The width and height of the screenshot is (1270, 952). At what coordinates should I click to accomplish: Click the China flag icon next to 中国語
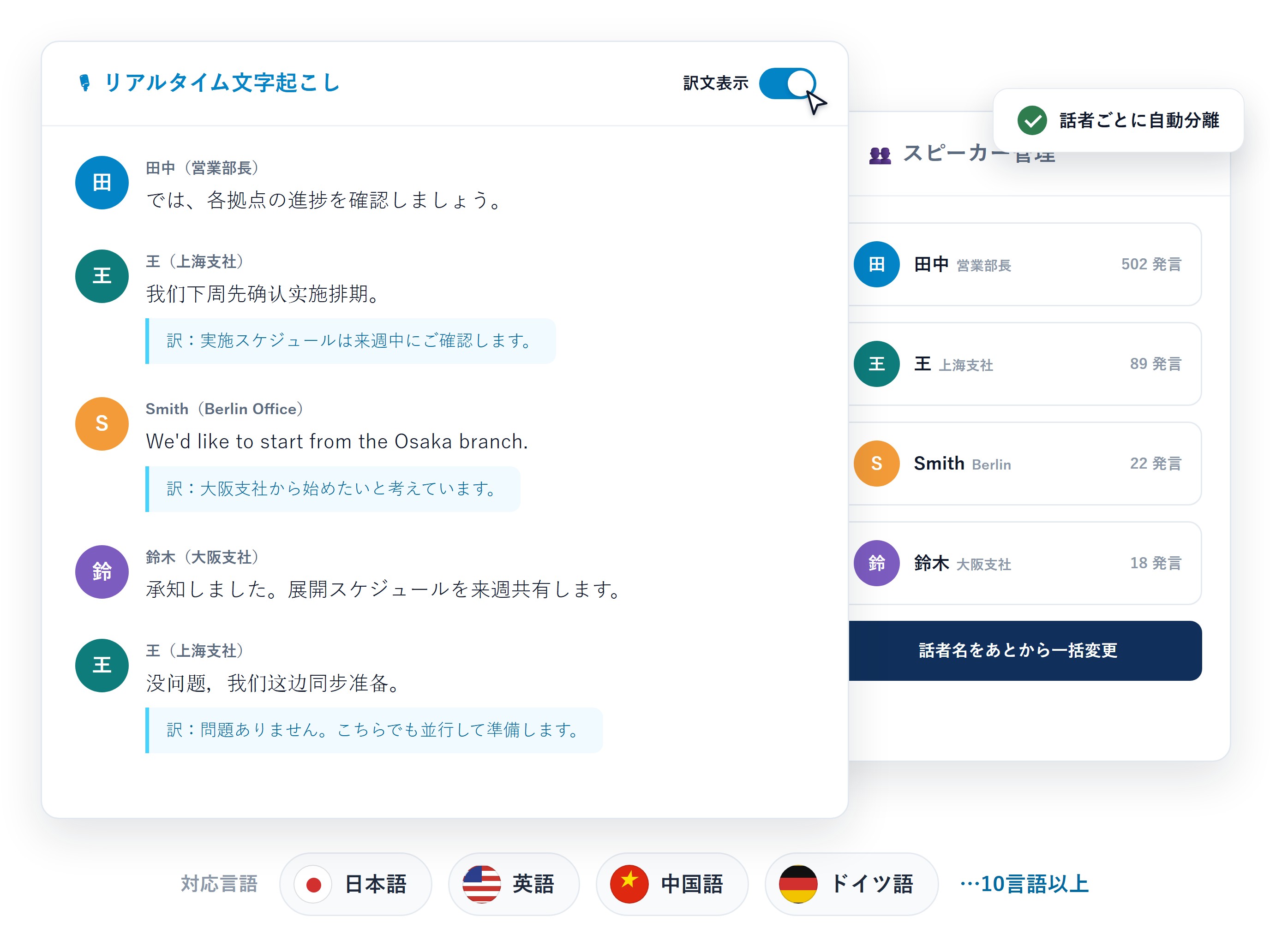tap(629, 884)
